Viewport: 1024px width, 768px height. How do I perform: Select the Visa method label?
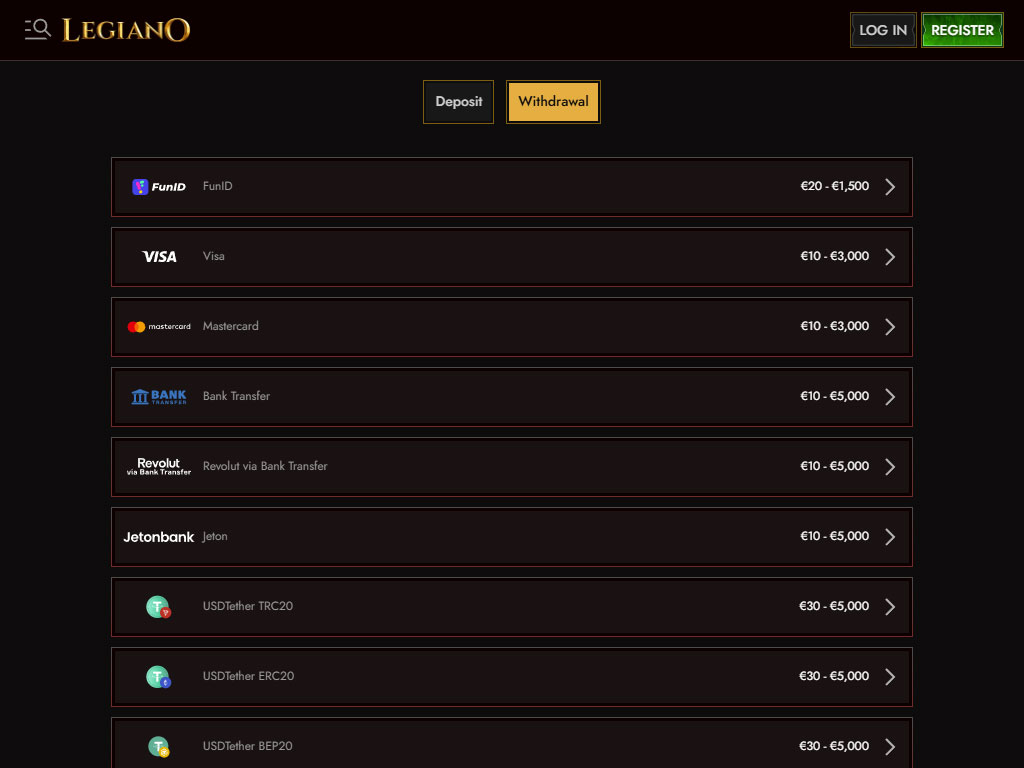point(214,256)
